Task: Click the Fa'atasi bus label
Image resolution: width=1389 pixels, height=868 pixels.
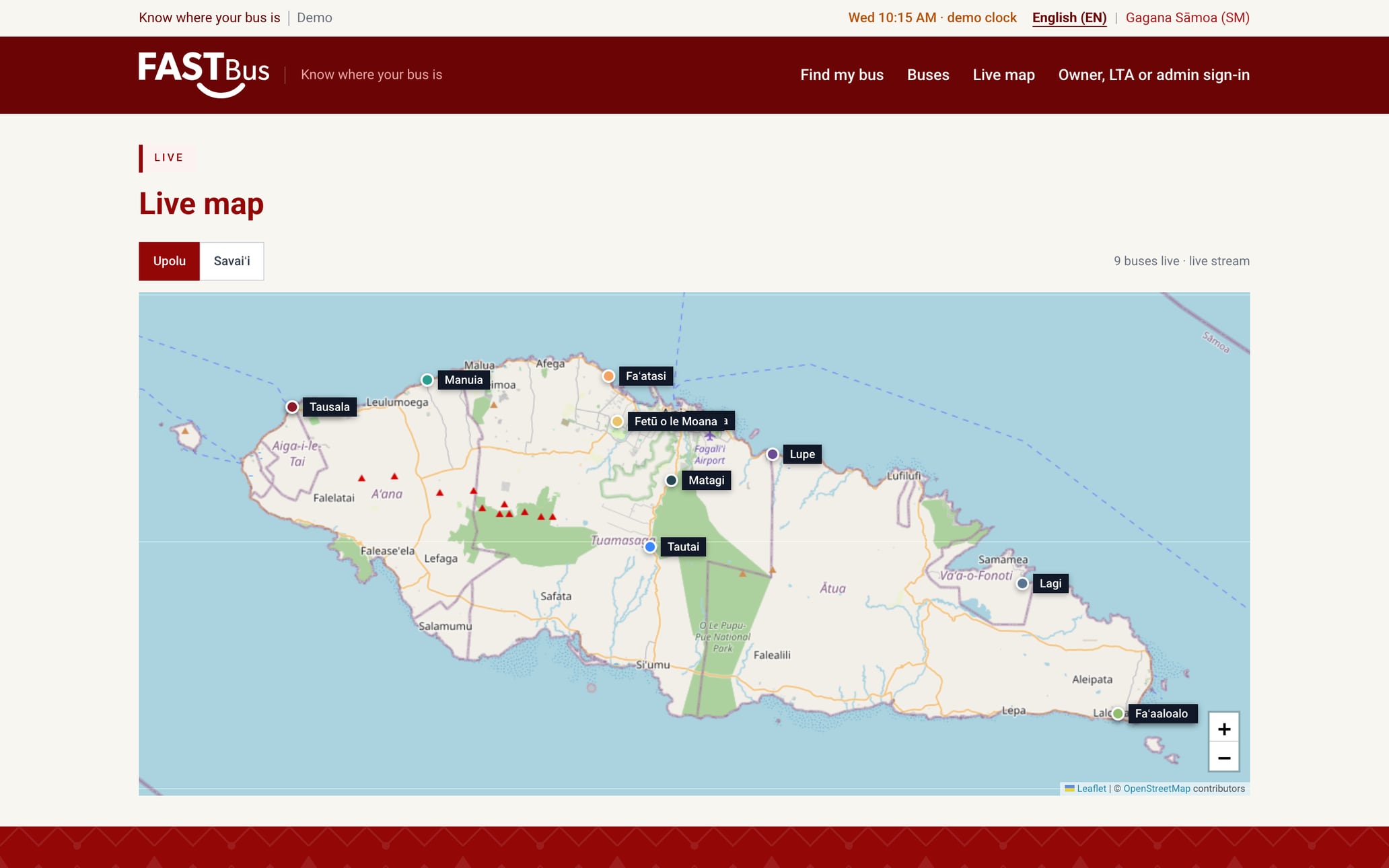Action: [x=646, y=376]
